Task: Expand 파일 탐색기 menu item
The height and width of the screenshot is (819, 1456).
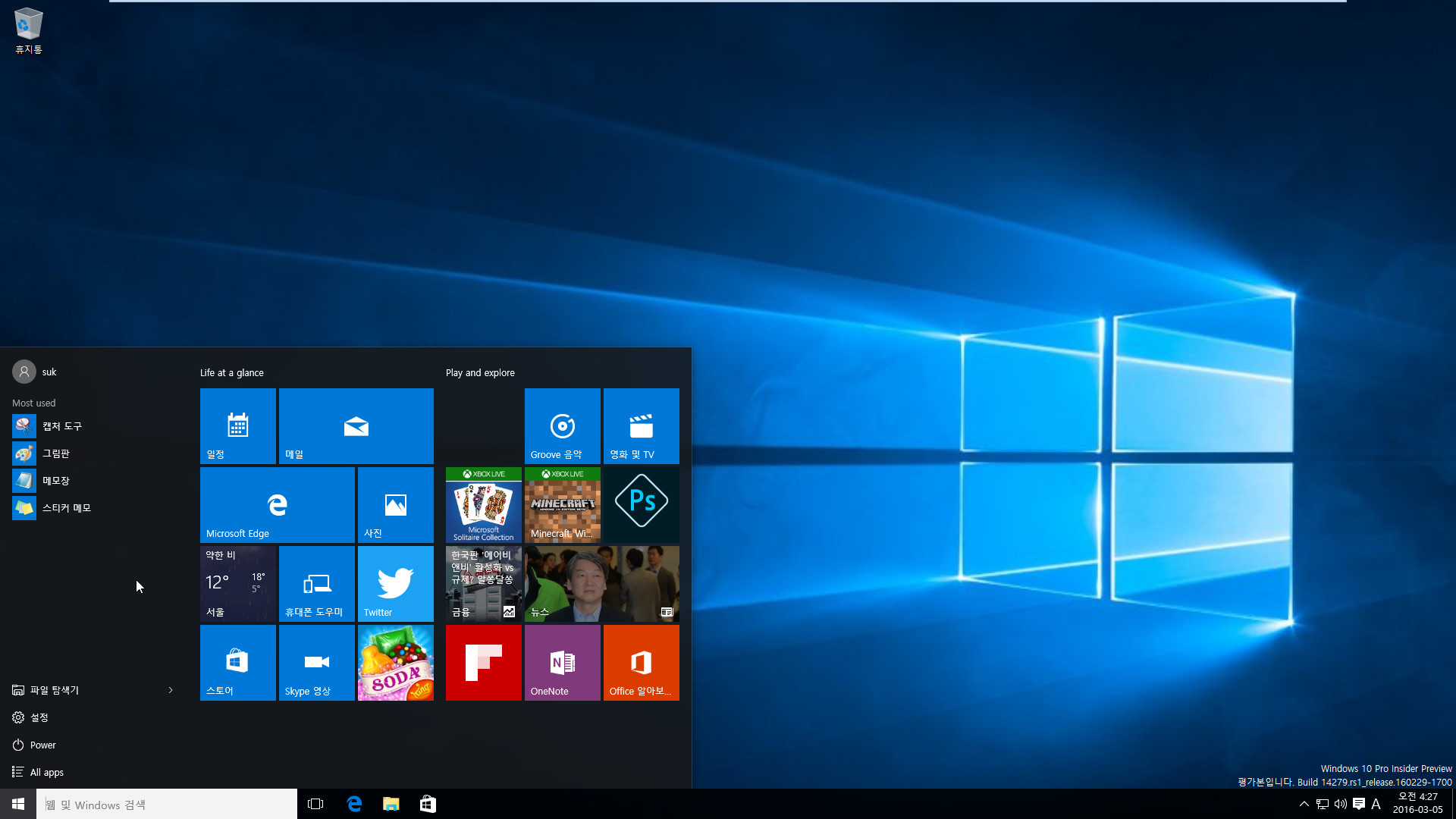Action: coord(170,690)
